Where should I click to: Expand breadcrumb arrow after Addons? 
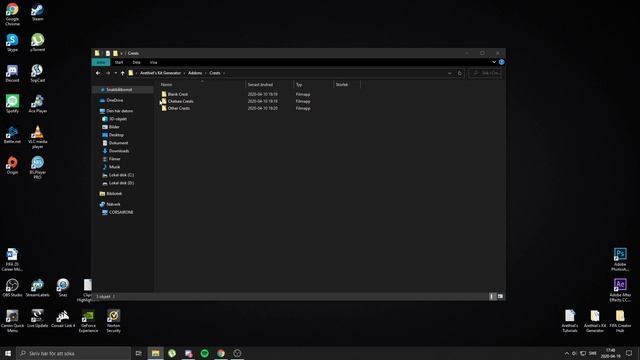pos(205,73)
